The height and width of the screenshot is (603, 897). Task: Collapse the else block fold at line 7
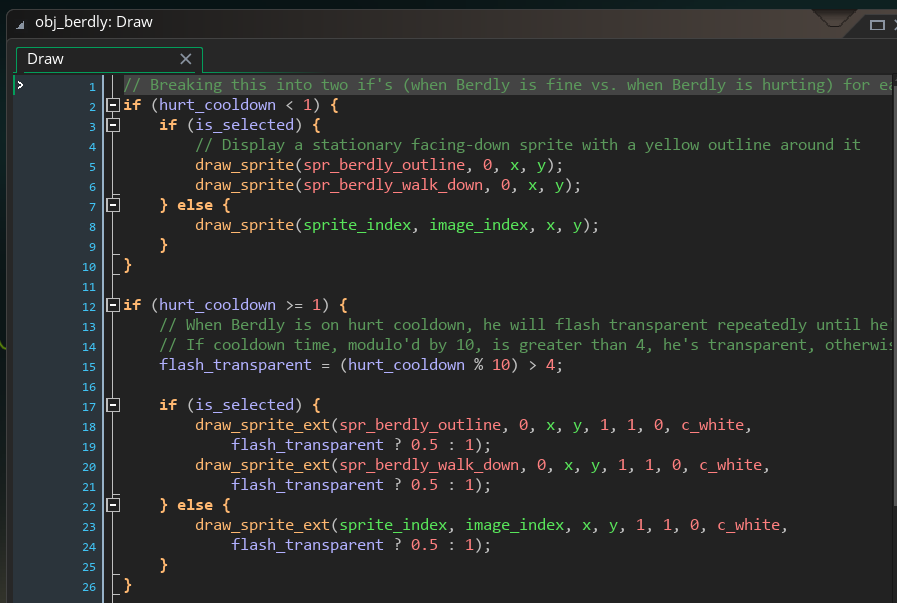pos(113,205)
